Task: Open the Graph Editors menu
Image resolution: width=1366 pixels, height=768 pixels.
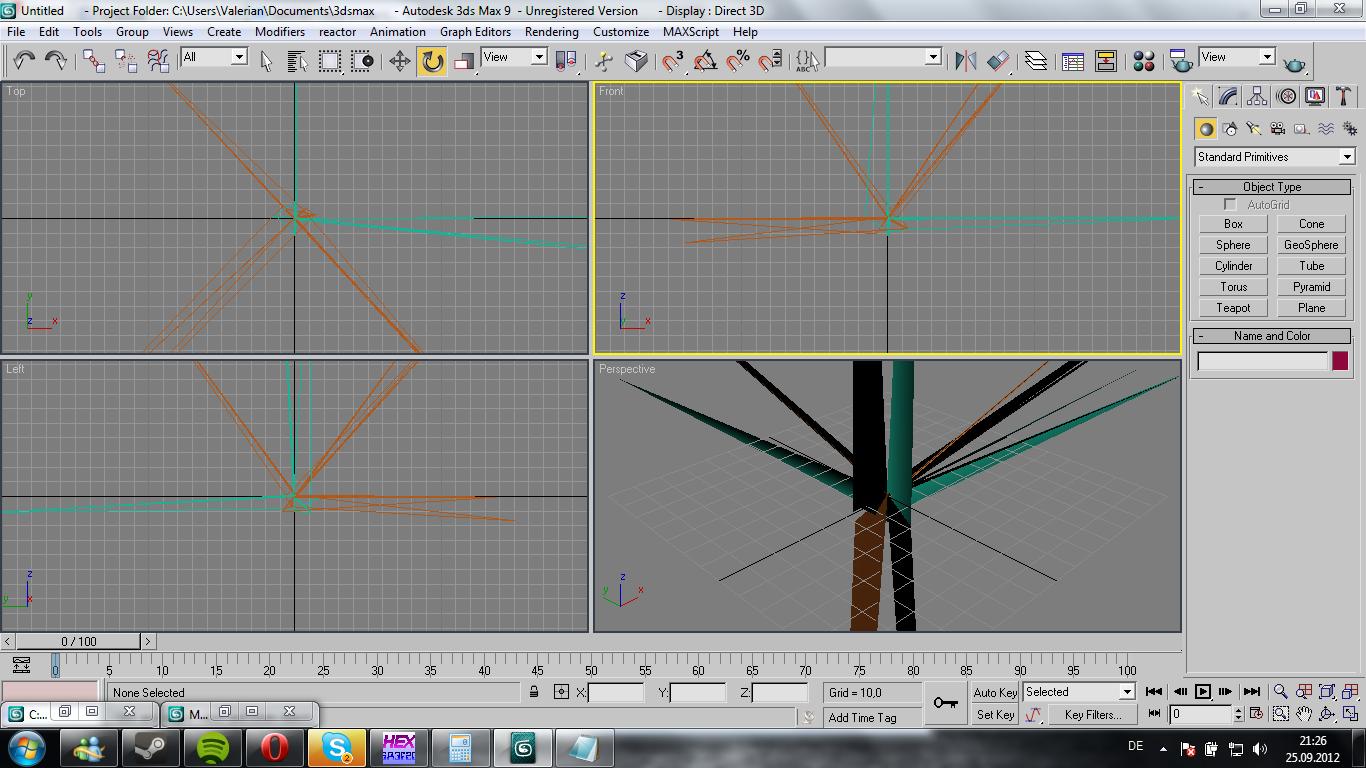Action: [x=475, y=32]
